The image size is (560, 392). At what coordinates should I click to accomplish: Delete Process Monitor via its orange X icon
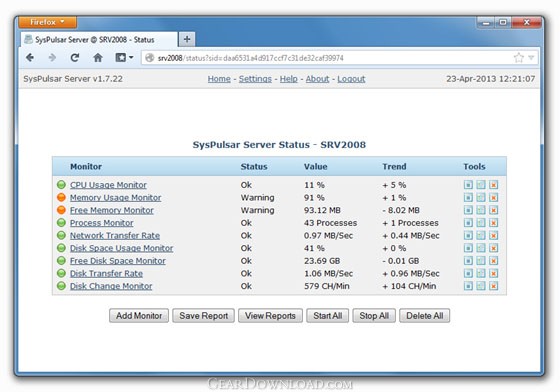(x=494, y=223)
